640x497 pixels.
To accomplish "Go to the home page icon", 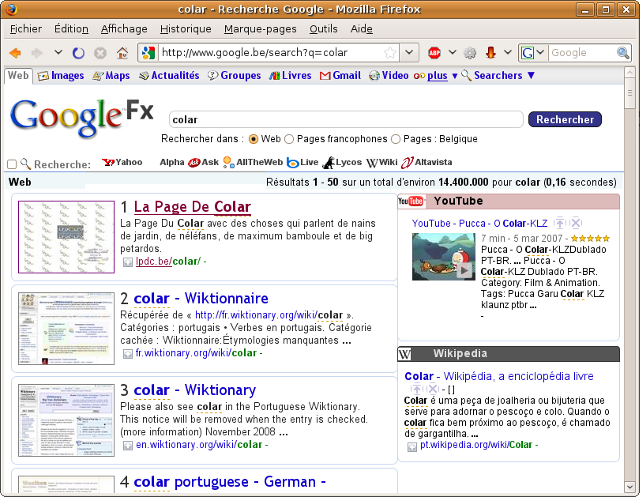I will click(x=122, y=53).
